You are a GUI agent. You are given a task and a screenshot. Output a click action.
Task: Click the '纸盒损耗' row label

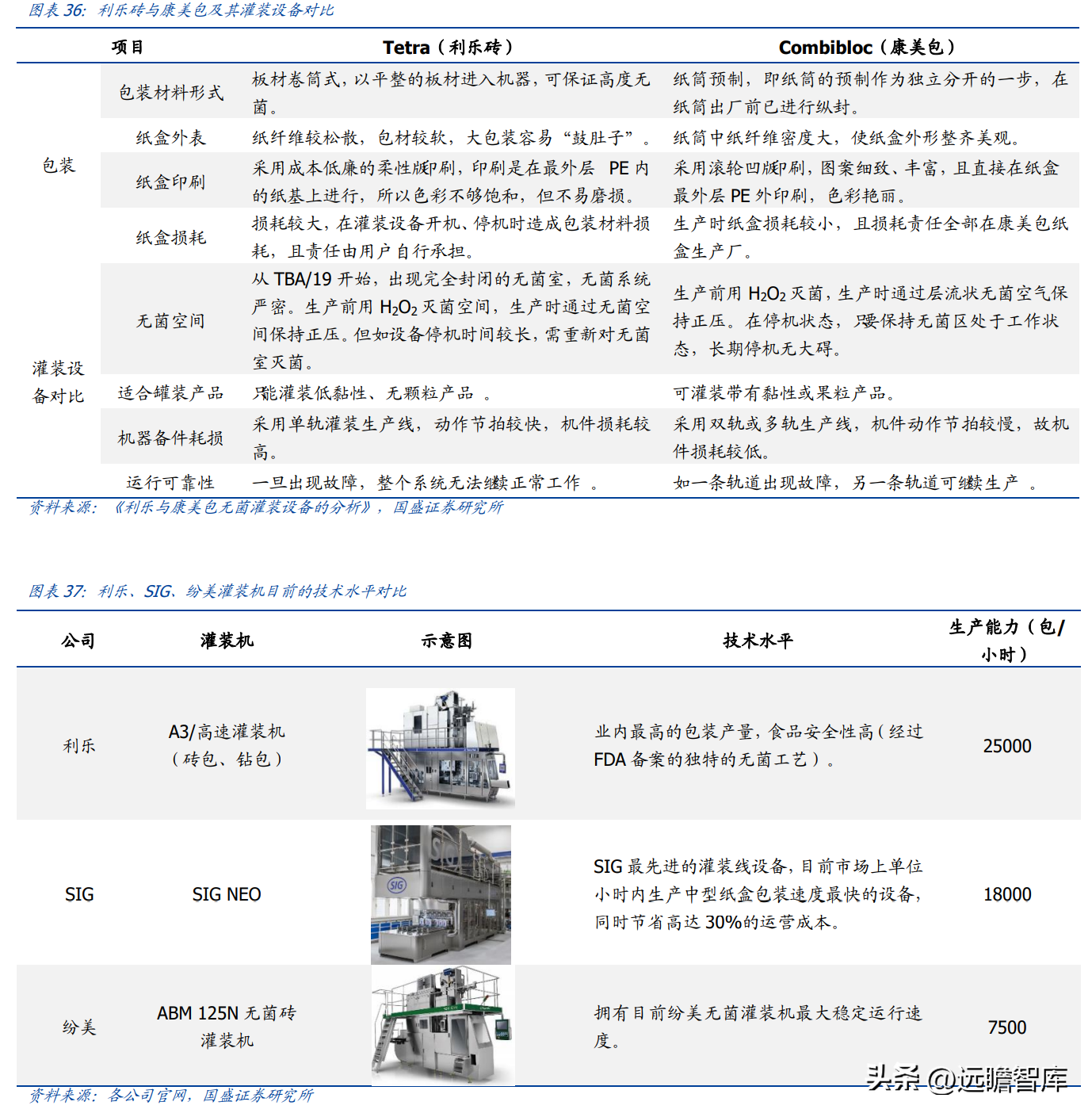click(170, 237)
